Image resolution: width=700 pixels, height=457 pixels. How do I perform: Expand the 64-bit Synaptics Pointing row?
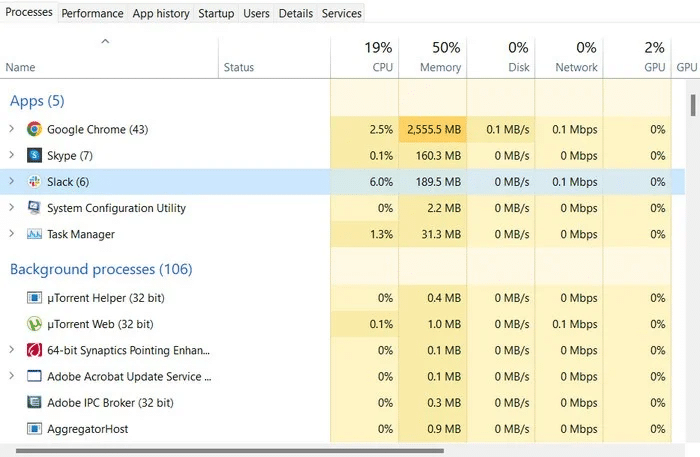coord(12,350)
